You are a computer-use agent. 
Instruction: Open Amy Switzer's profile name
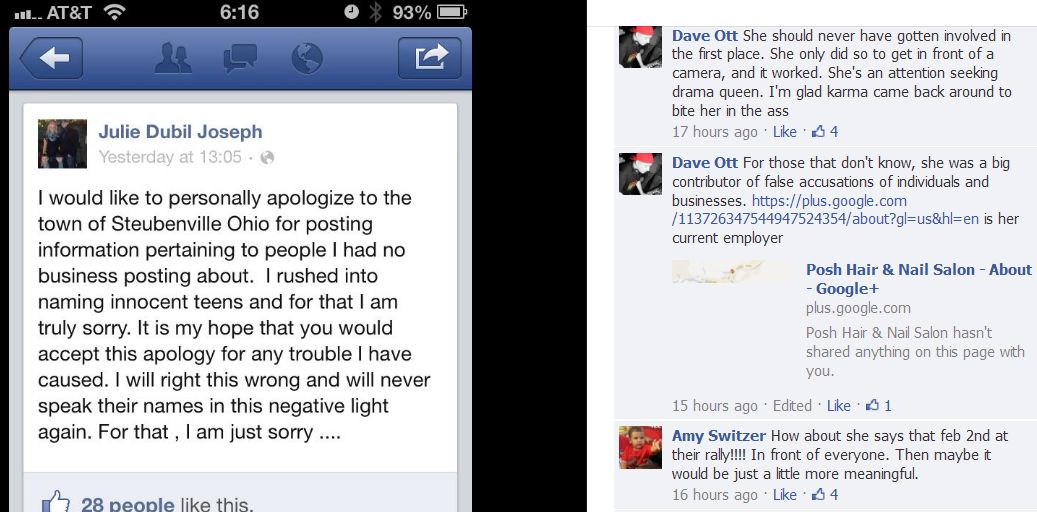coord(719,436)
